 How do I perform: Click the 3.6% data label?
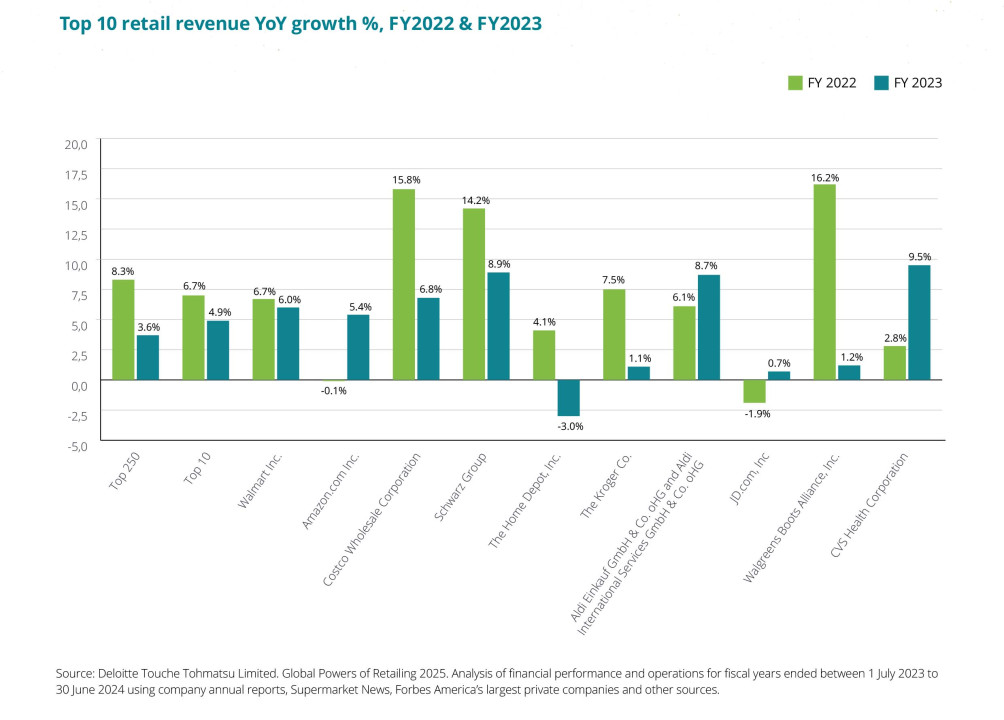(x=149, y=327)
